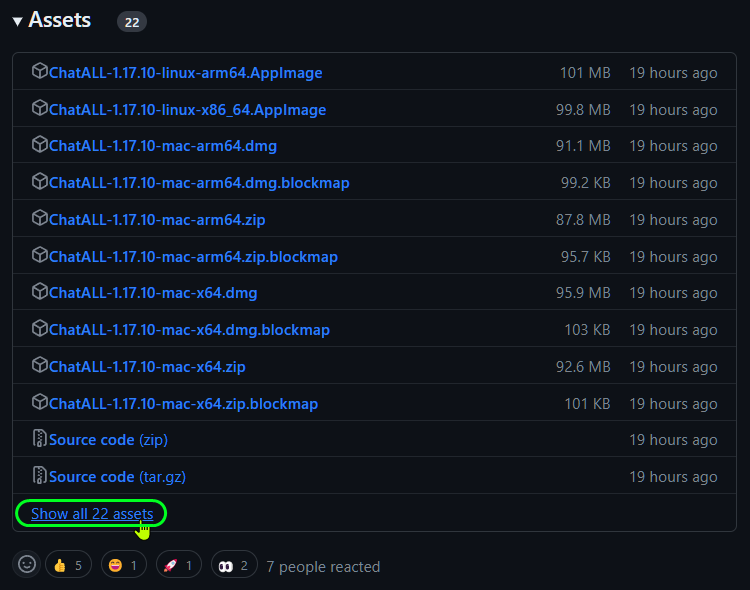Toggle the laugh emoji reaction

(x=123, y=566)
